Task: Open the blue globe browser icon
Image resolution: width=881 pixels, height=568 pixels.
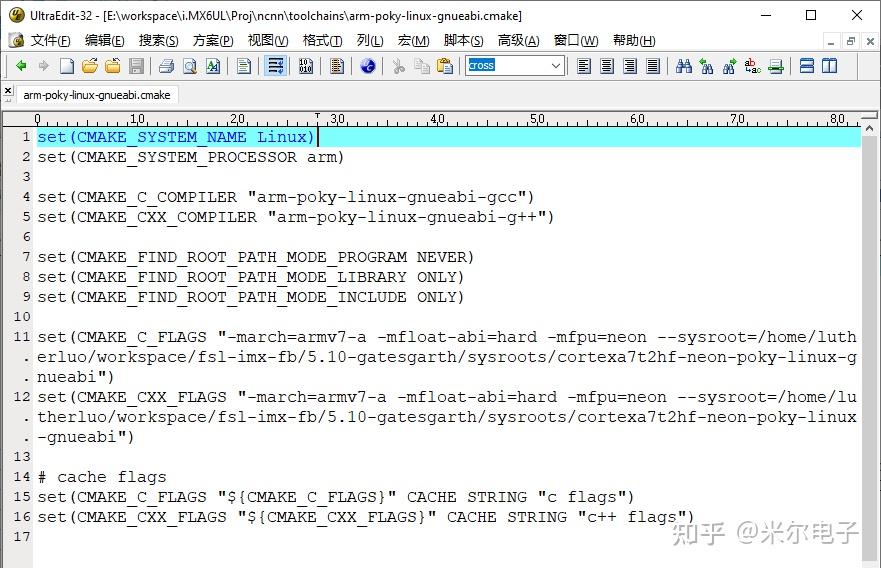Action: (x=368, y=66)
